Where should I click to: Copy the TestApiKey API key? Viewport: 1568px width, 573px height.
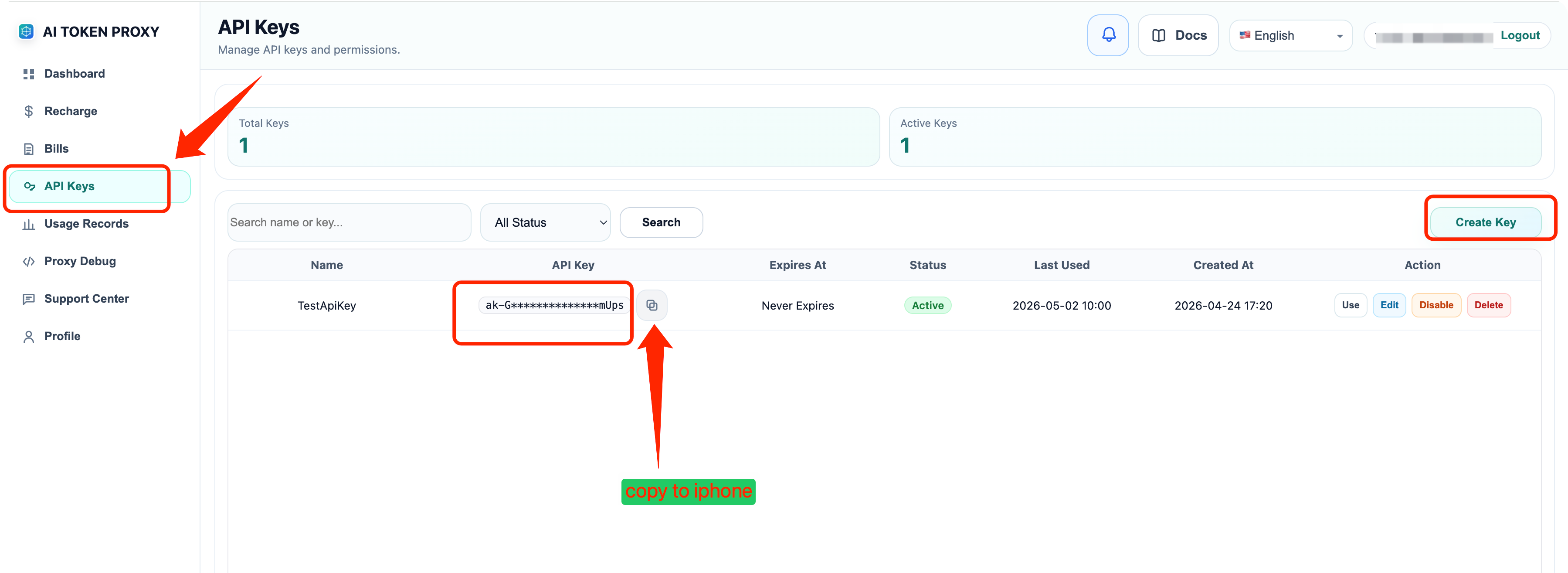coord(652,306)
